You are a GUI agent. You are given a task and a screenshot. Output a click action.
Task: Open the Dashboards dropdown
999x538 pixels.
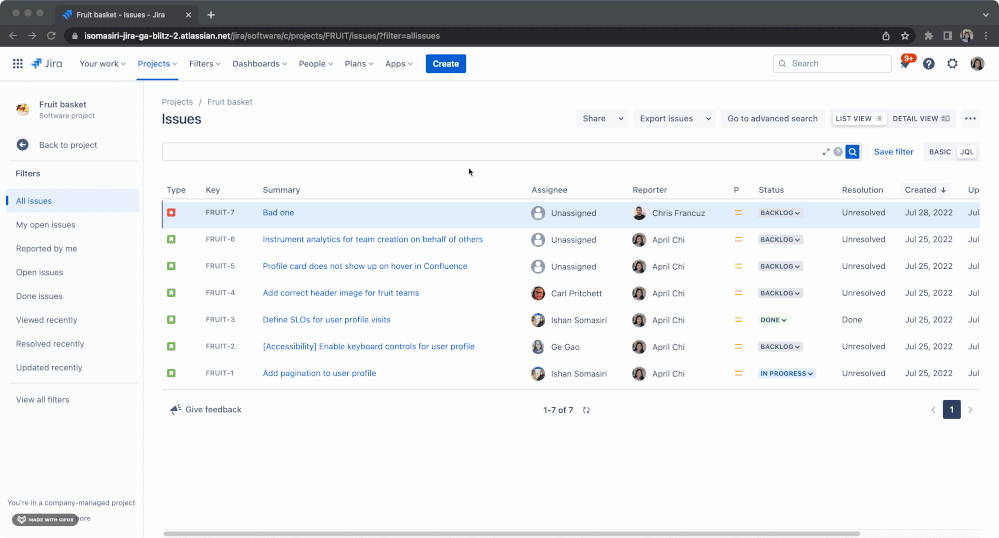259,64
